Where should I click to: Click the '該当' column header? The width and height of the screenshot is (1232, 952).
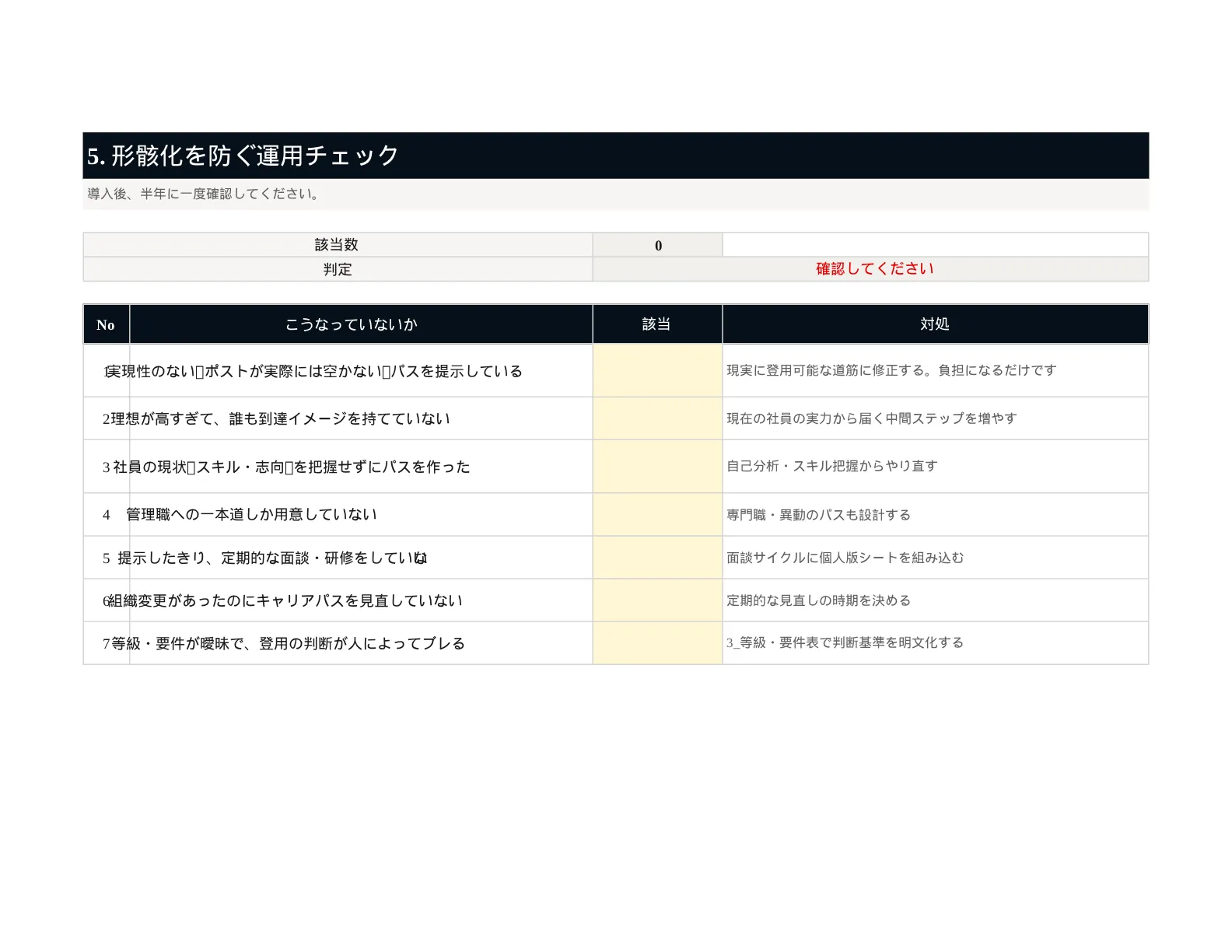click(x=658, y=324)
